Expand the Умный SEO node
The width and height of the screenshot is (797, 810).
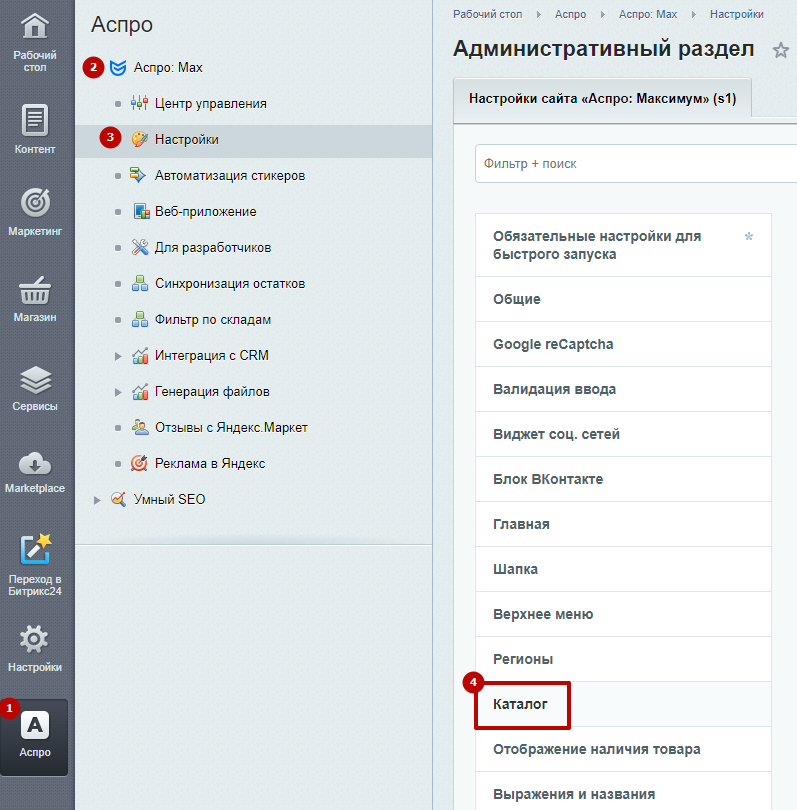click(x=97, y=500)
